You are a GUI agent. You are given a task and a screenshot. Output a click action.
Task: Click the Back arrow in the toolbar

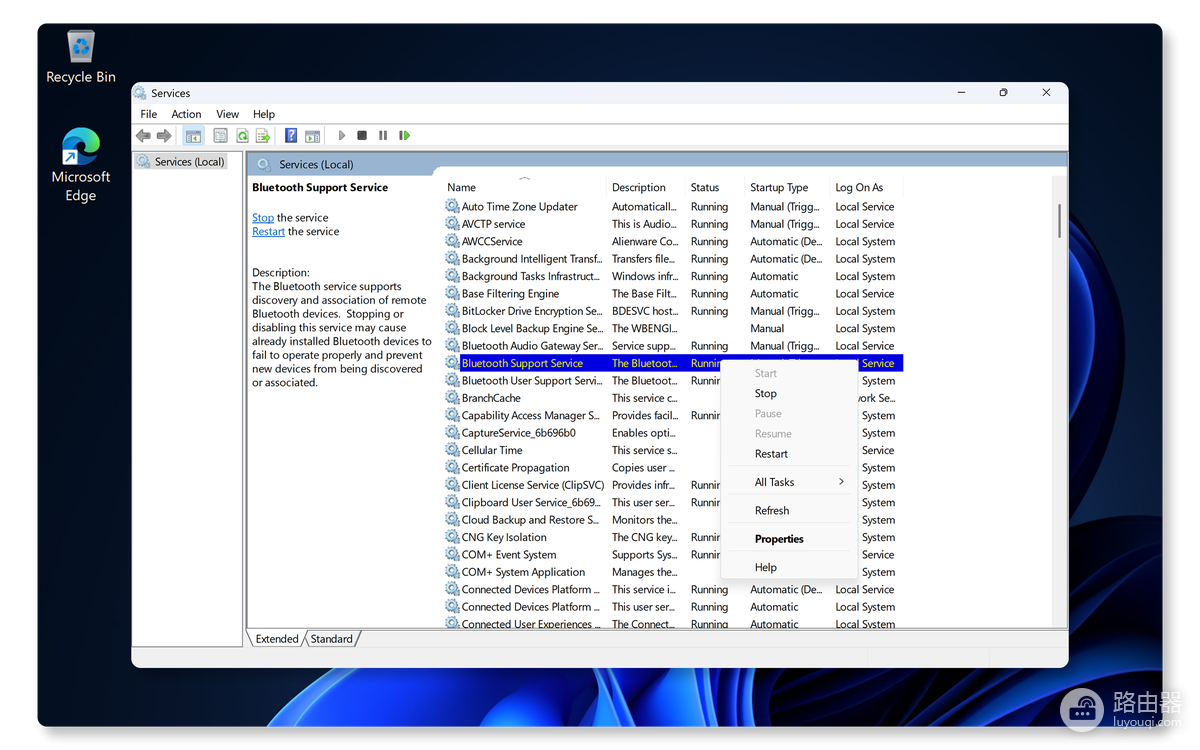point(143,136)
